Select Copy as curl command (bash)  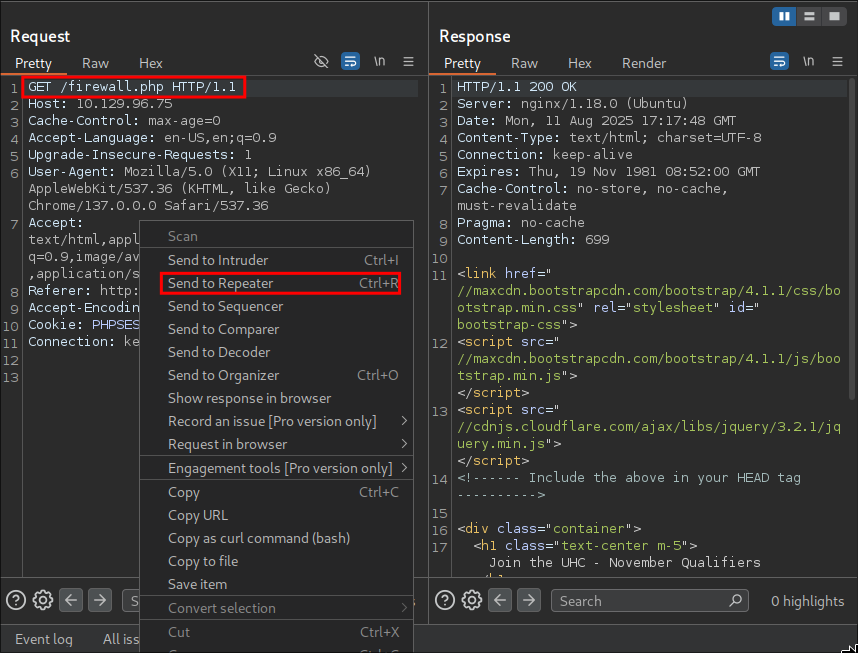[x=276, y=538]
